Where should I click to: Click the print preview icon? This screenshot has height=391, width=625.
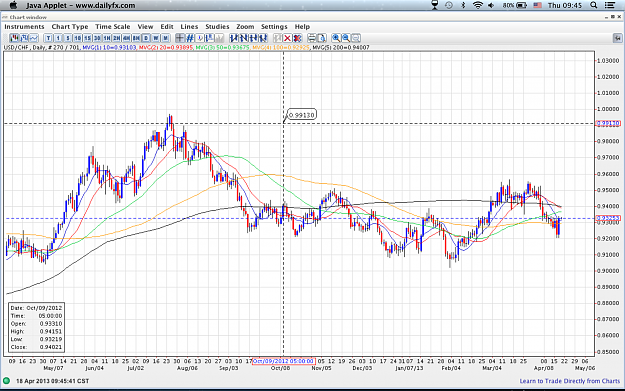(322, 38)
